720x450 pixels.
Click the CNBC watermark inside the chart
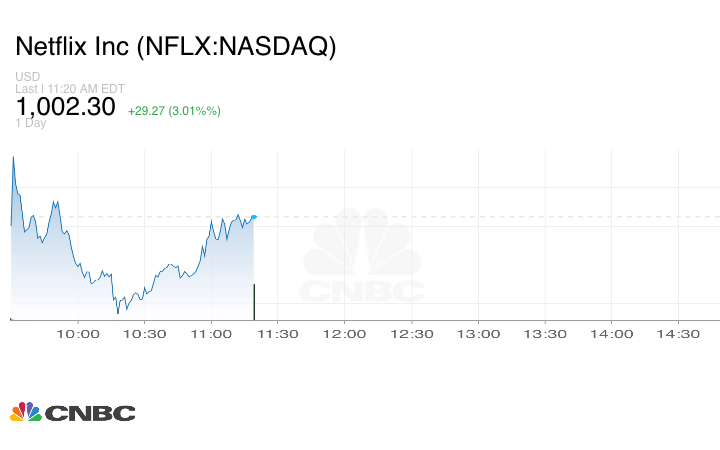coord(363,258)
